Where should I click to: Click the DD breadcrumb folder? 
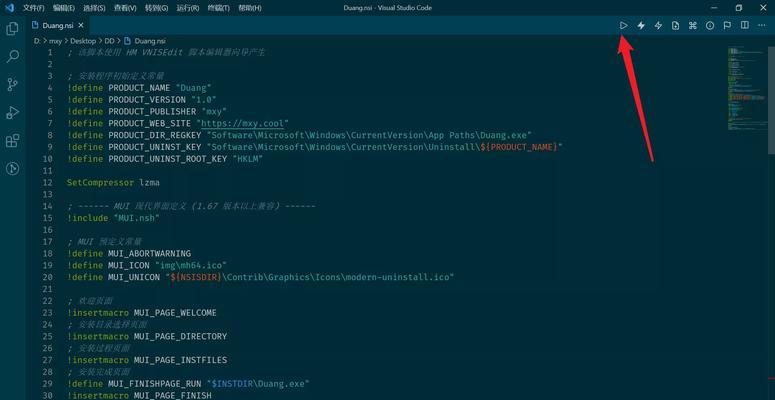click(109, 41)
